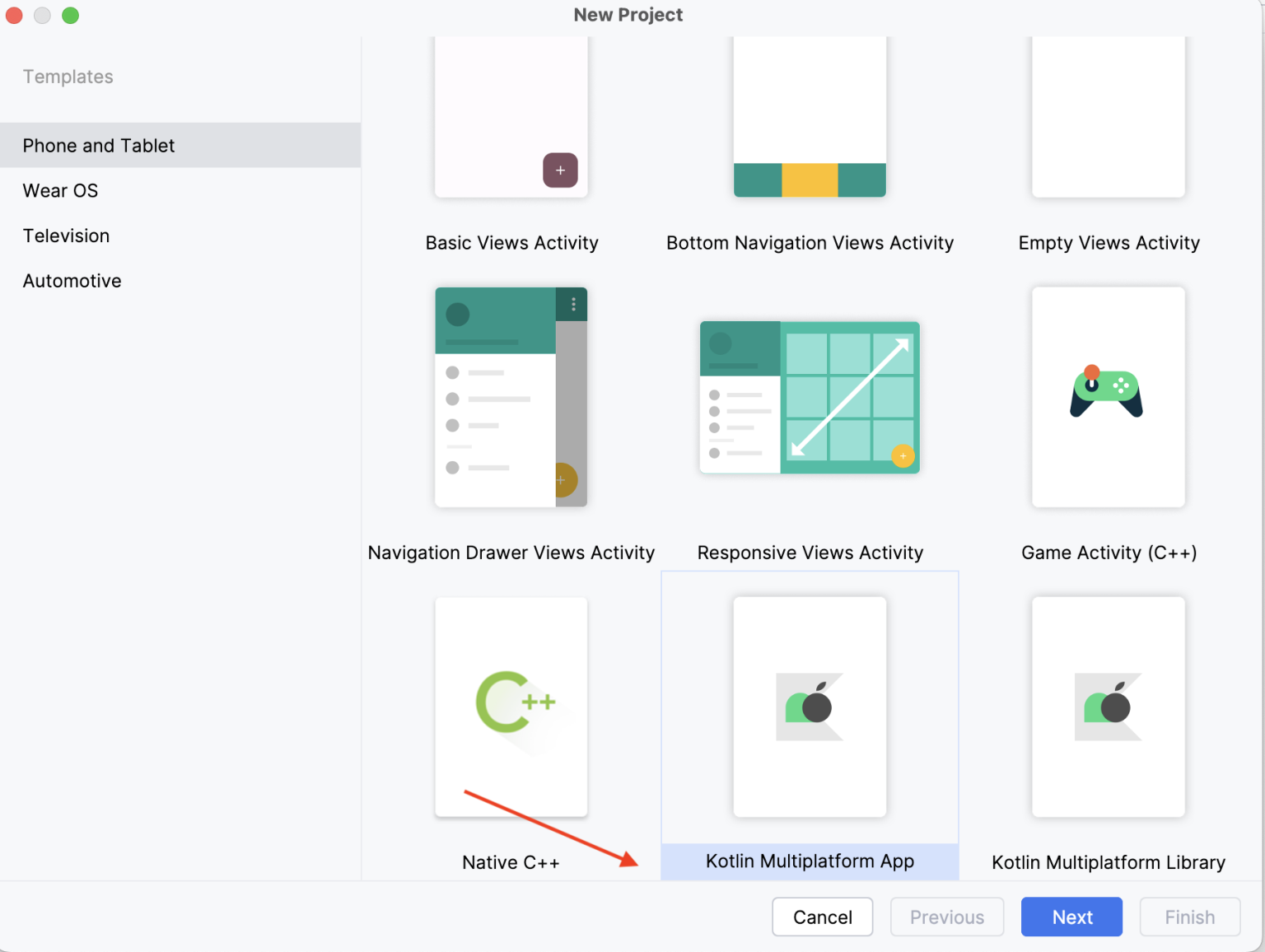Click the Kotlin Multiplatform App label
This screenshot has width=1265, height=952.
810,861
